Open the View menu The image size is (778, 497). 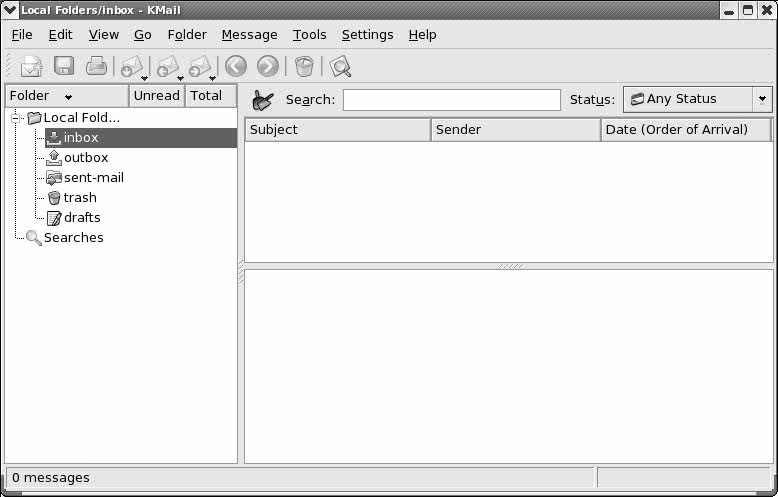tap(104, 35)
